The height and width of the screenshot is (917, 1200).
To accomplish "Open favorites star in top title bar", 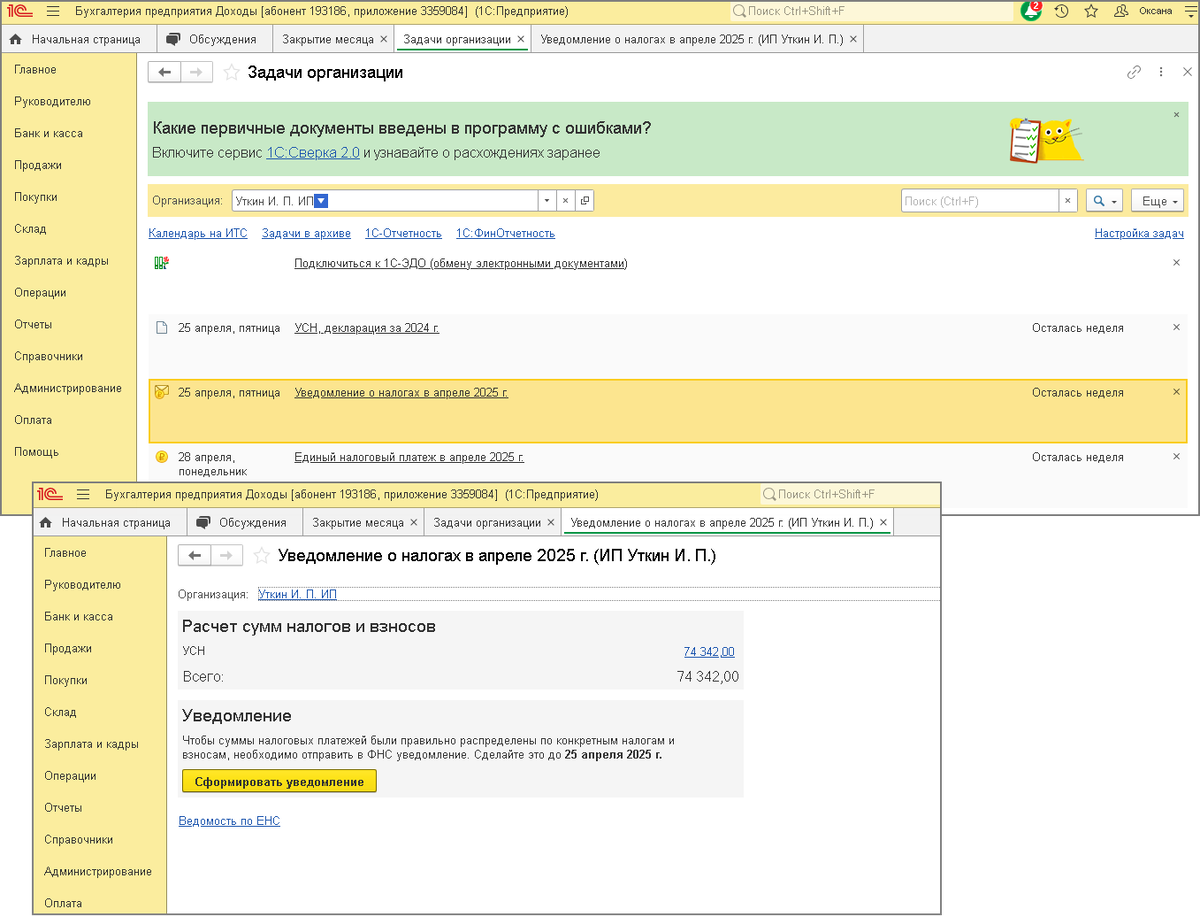I will tap(1091, 11).
